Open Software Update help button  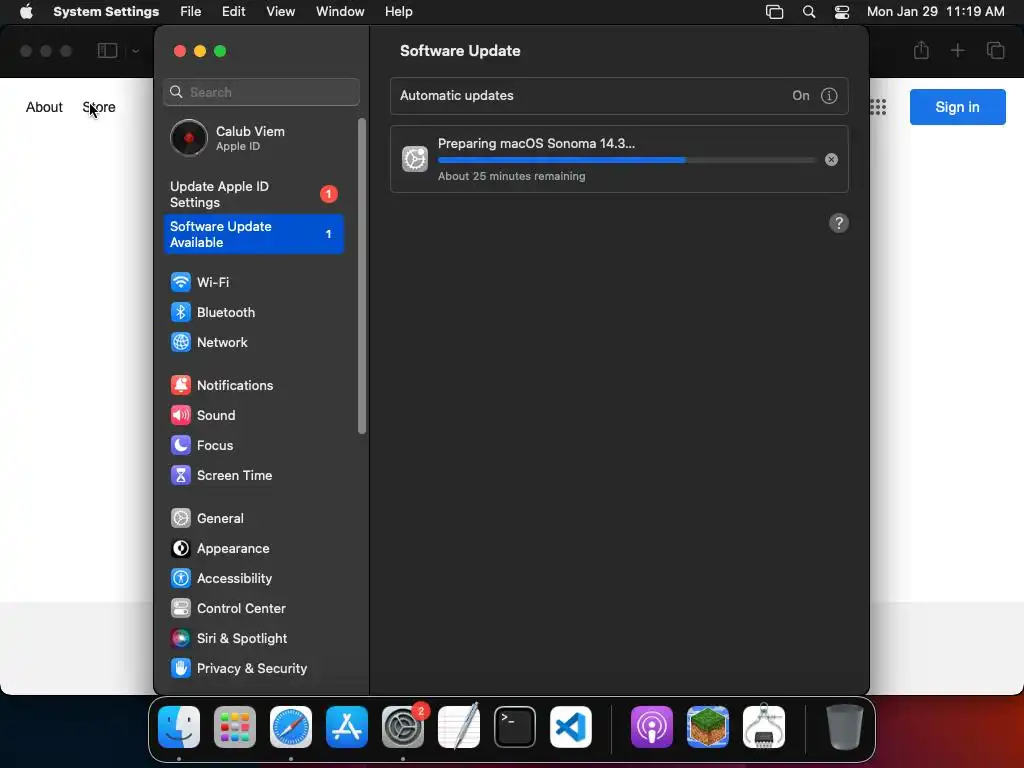tap(839, 223)
